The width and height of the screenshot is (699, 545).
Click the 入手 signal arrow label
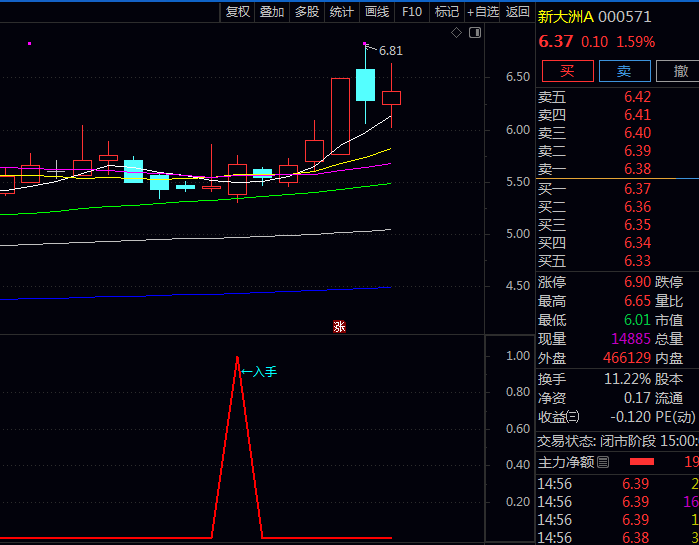pos(259,372)
